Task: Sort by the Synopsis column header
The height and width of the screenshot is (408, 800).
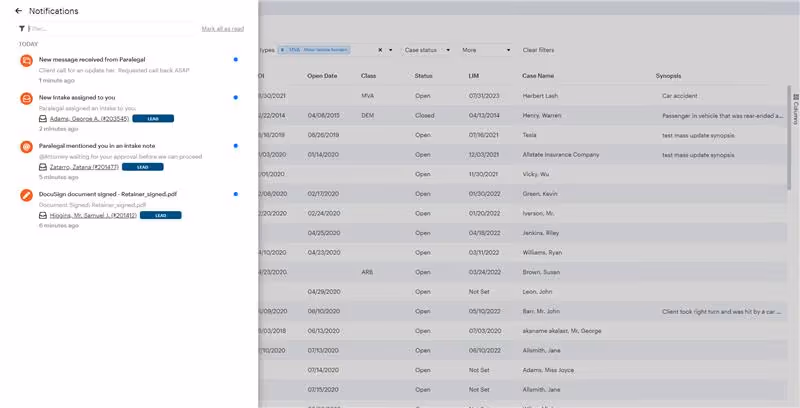Action: [x=668, y=76]
